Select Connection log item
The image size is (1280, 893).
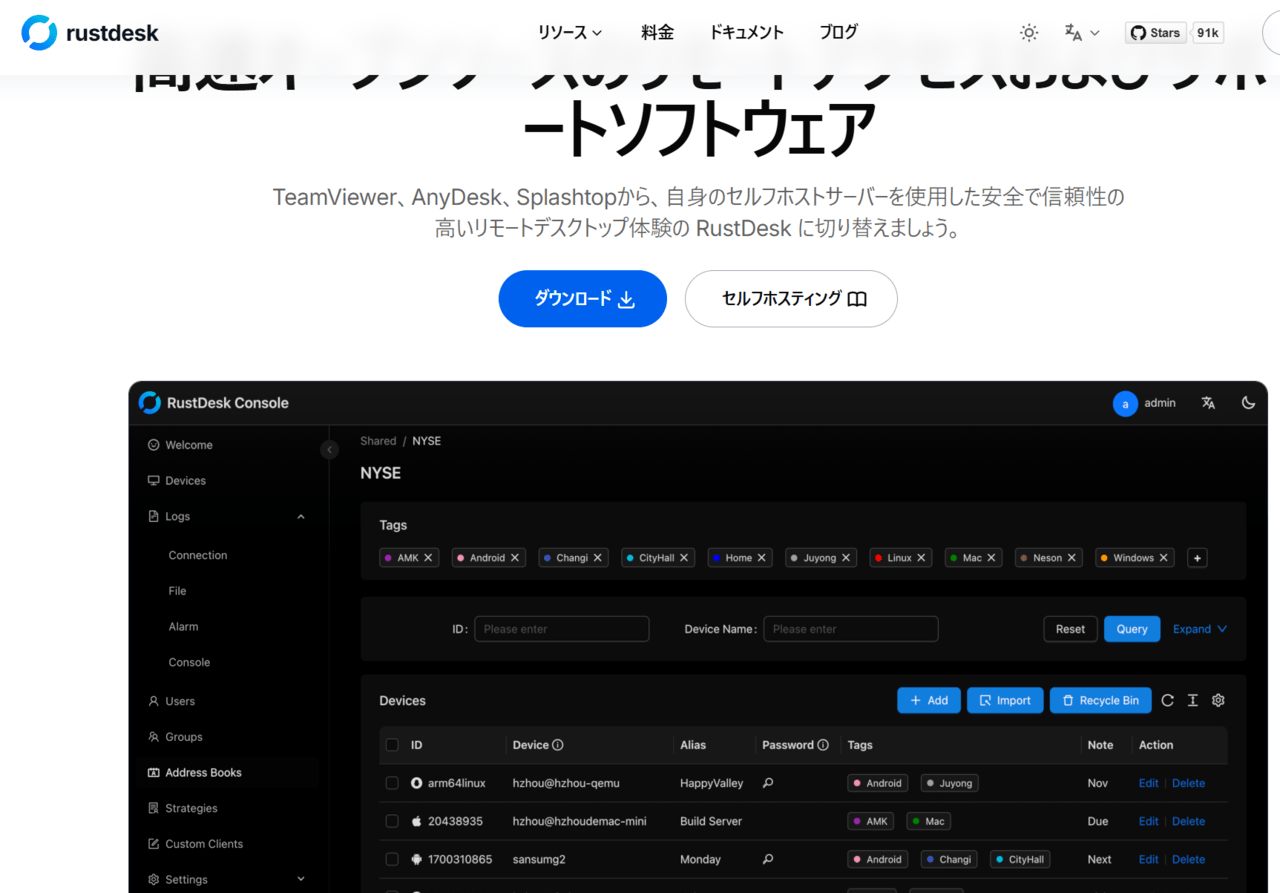tap(198, 555)
